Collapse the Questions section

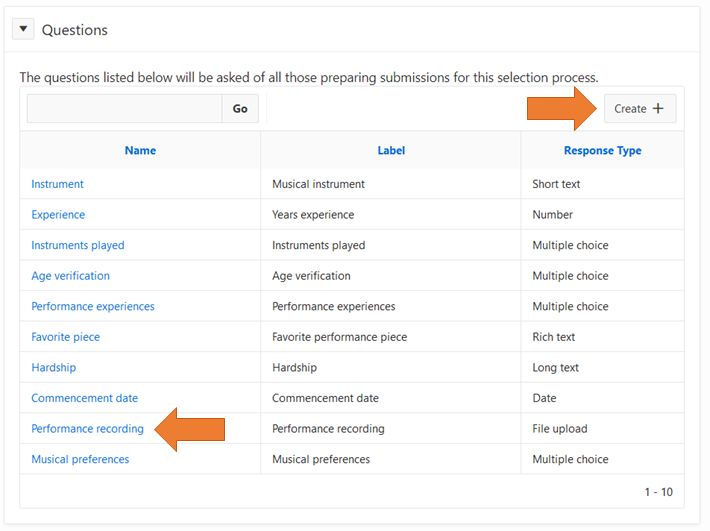click(x=24, y=29)
